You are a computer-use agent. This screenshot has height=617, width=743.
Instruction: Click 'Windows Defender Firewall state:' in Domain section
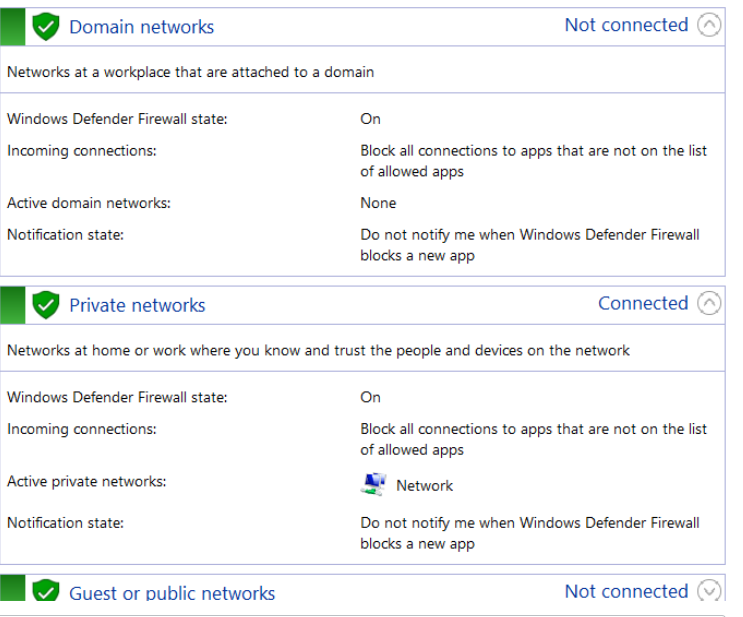pos(117,118)
